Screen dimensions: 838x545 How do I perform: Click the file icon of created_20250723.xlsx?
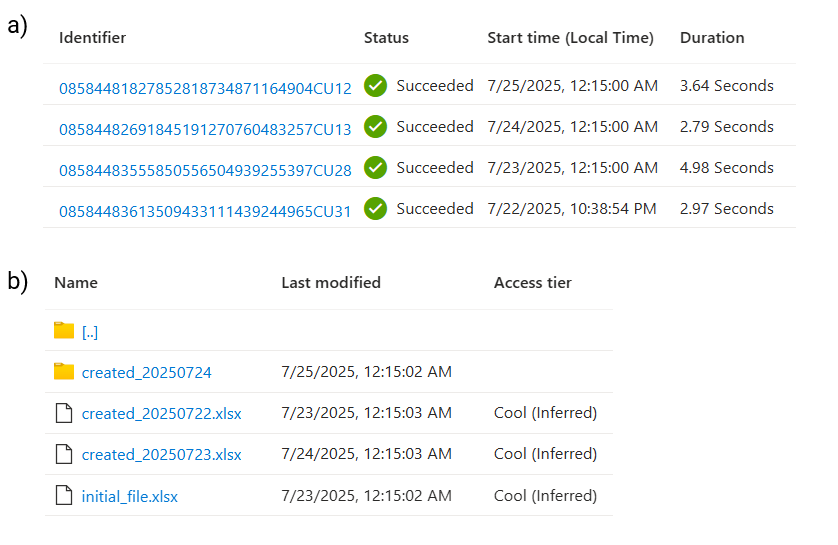click(x=64, y=454)
